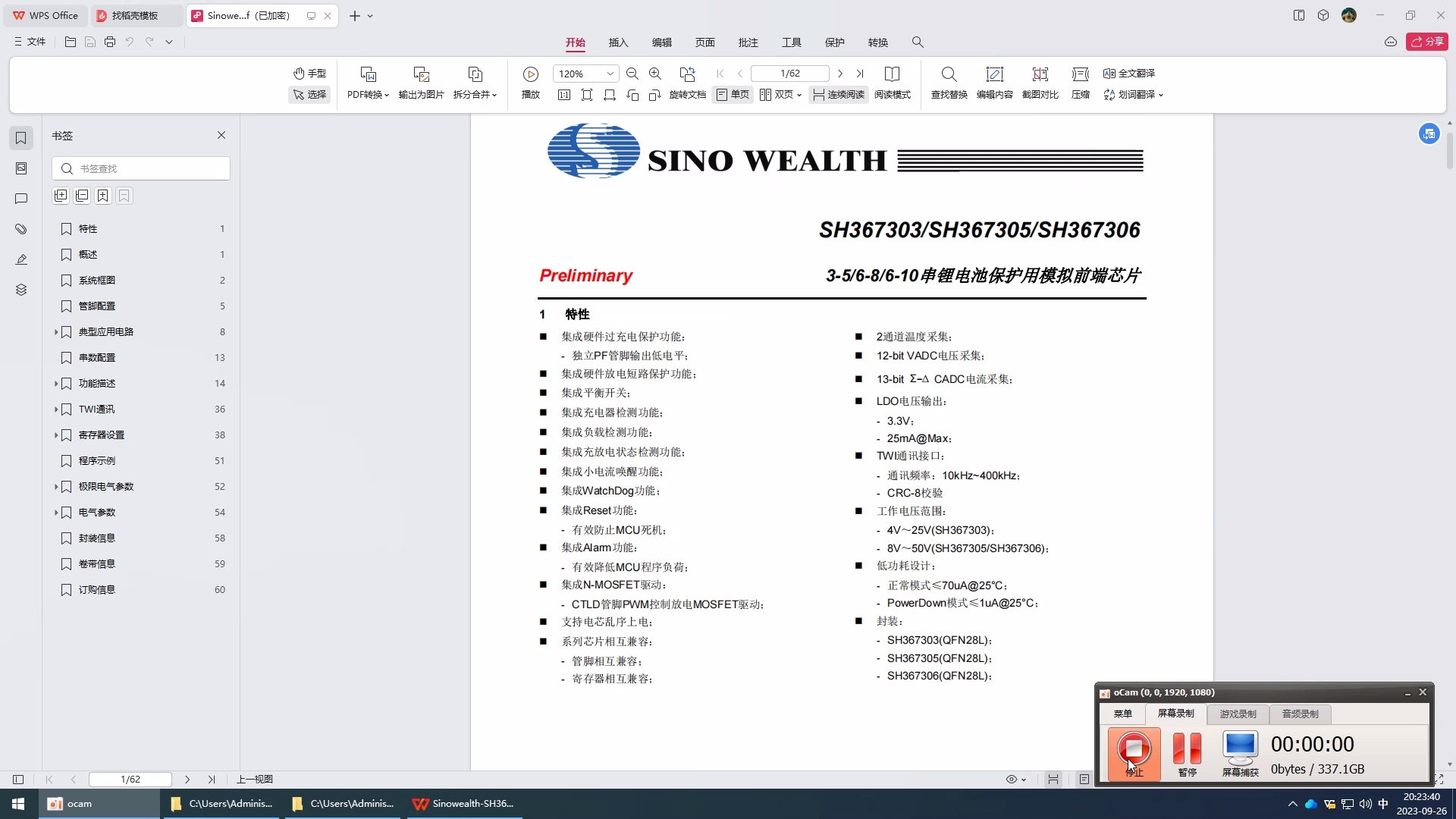1456x819 pixels.
Task: Open Attachments sidebar panel icon
Action: pos(21,228)
